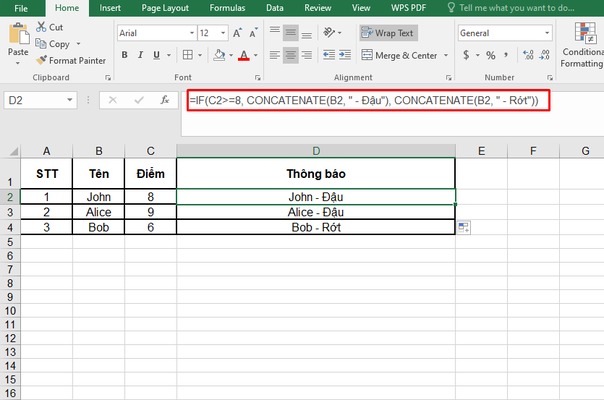Screen dimensions: 604x400
Task: Switch to the View tab
Action: click(x=361, y=8)
